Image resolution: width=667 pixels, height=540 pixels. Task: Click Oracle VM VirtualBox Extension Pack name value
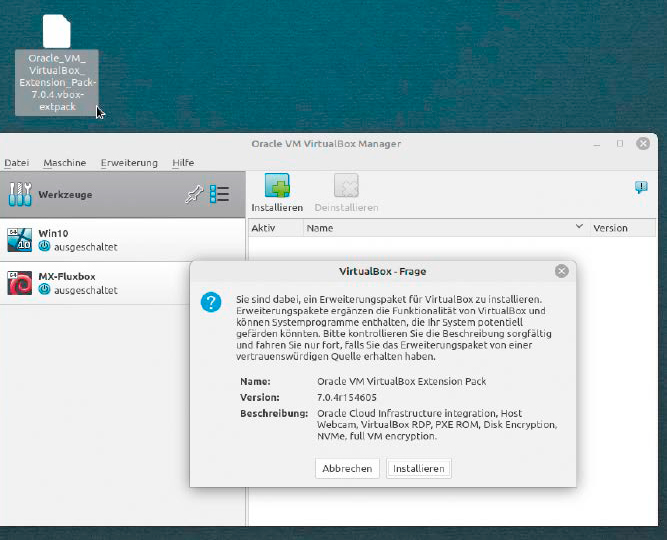click(402, 381)
